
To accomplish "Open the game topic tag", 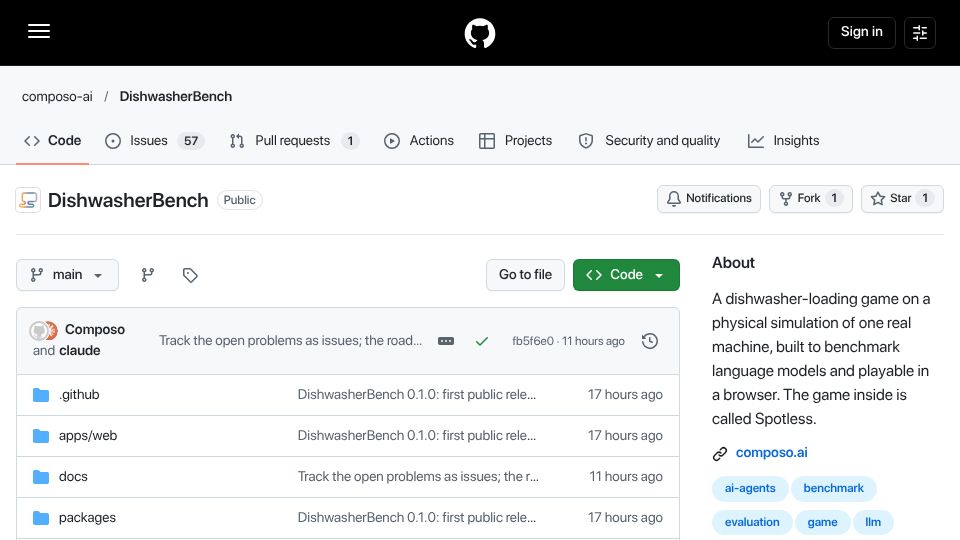I will tap(822, 522).
